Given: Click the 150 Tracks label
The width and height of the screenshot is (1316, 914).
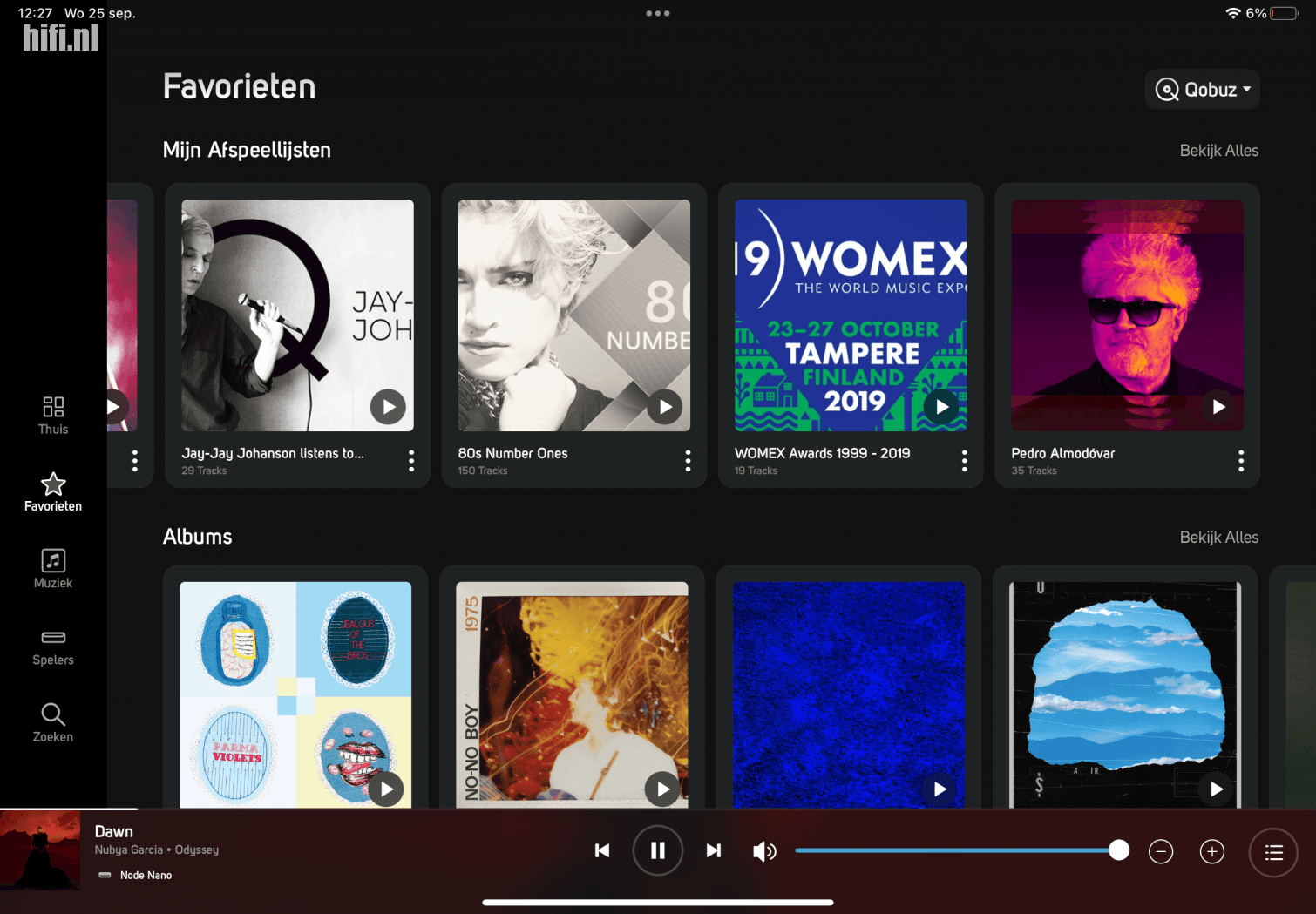Looking at the screenshot, I should 483,471.
